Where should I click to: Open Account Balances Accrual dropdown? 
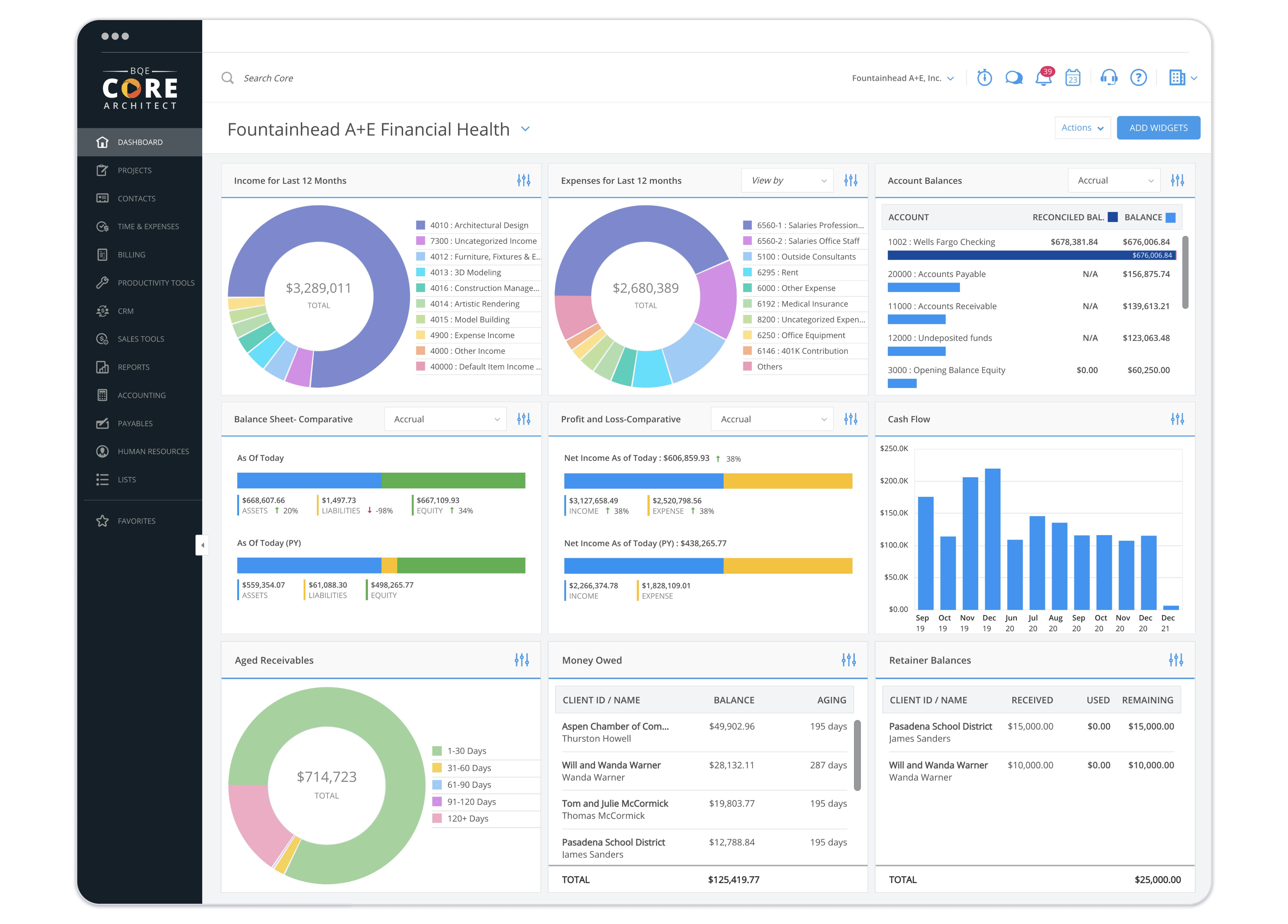[x=1114, y=181]
